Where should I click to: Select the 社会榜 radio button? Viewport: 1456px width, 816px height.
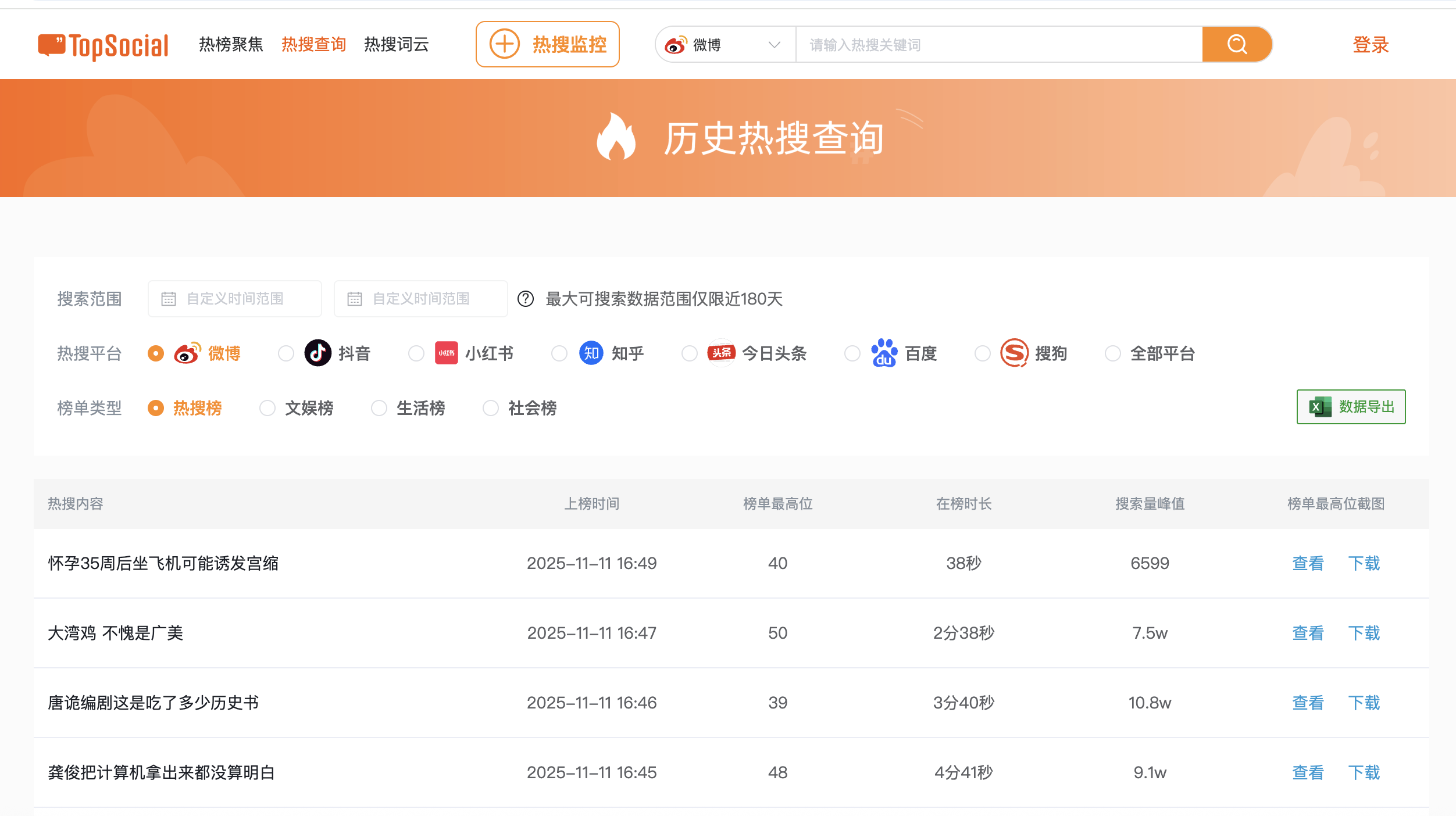click(x=491, y=408)
